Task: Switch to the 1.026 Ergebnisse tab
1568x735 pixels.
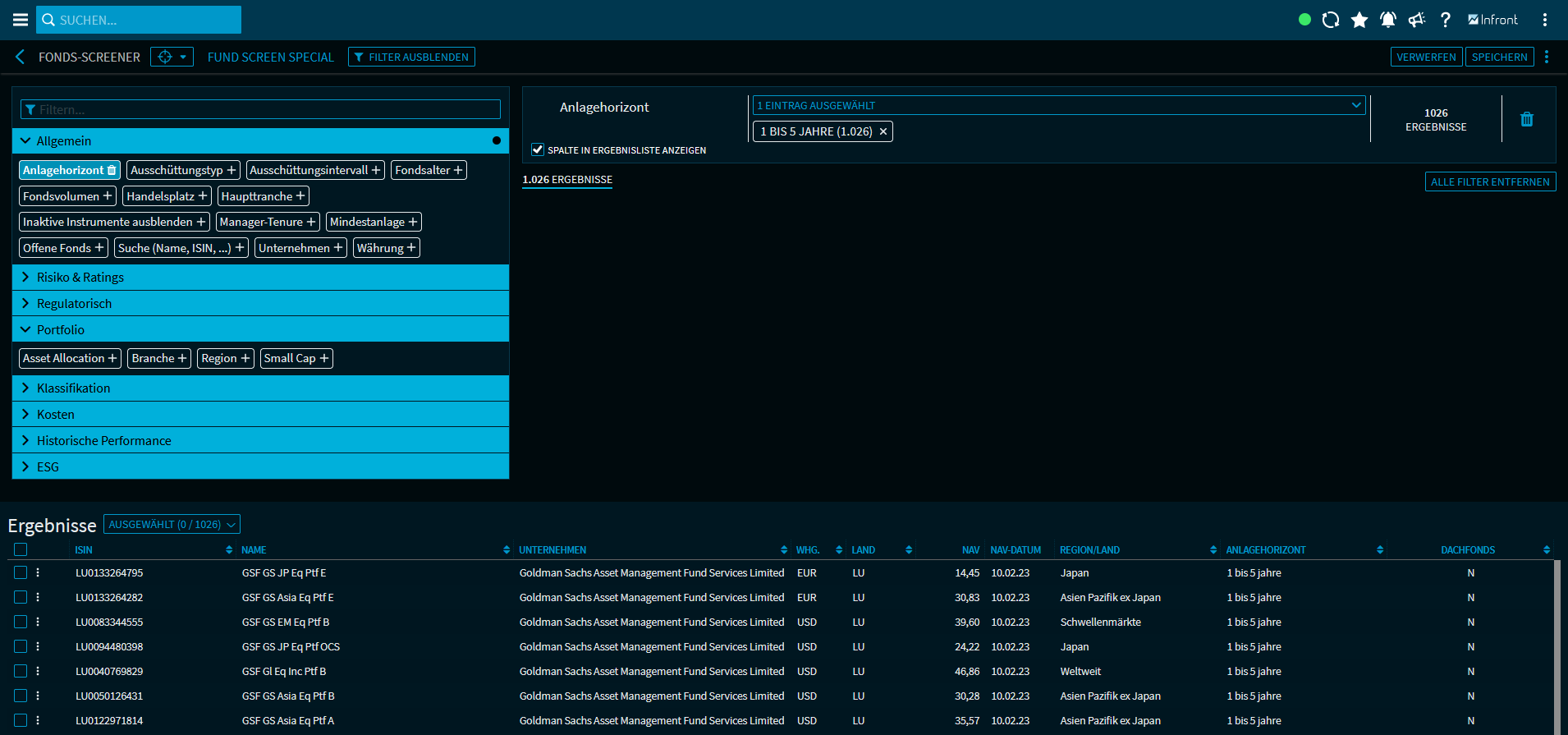Action: pos(567,180)
